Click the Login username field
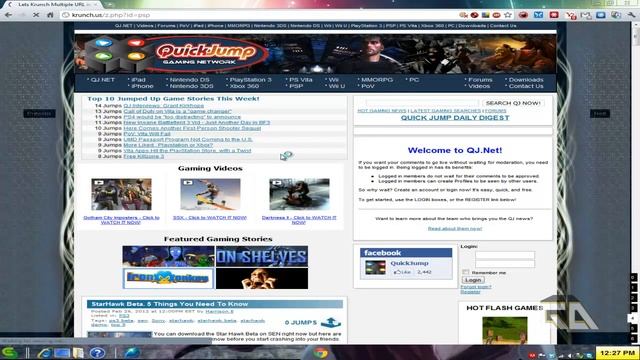Image resolution: width=640 pixels, height=360 pixels. (504, 255)
